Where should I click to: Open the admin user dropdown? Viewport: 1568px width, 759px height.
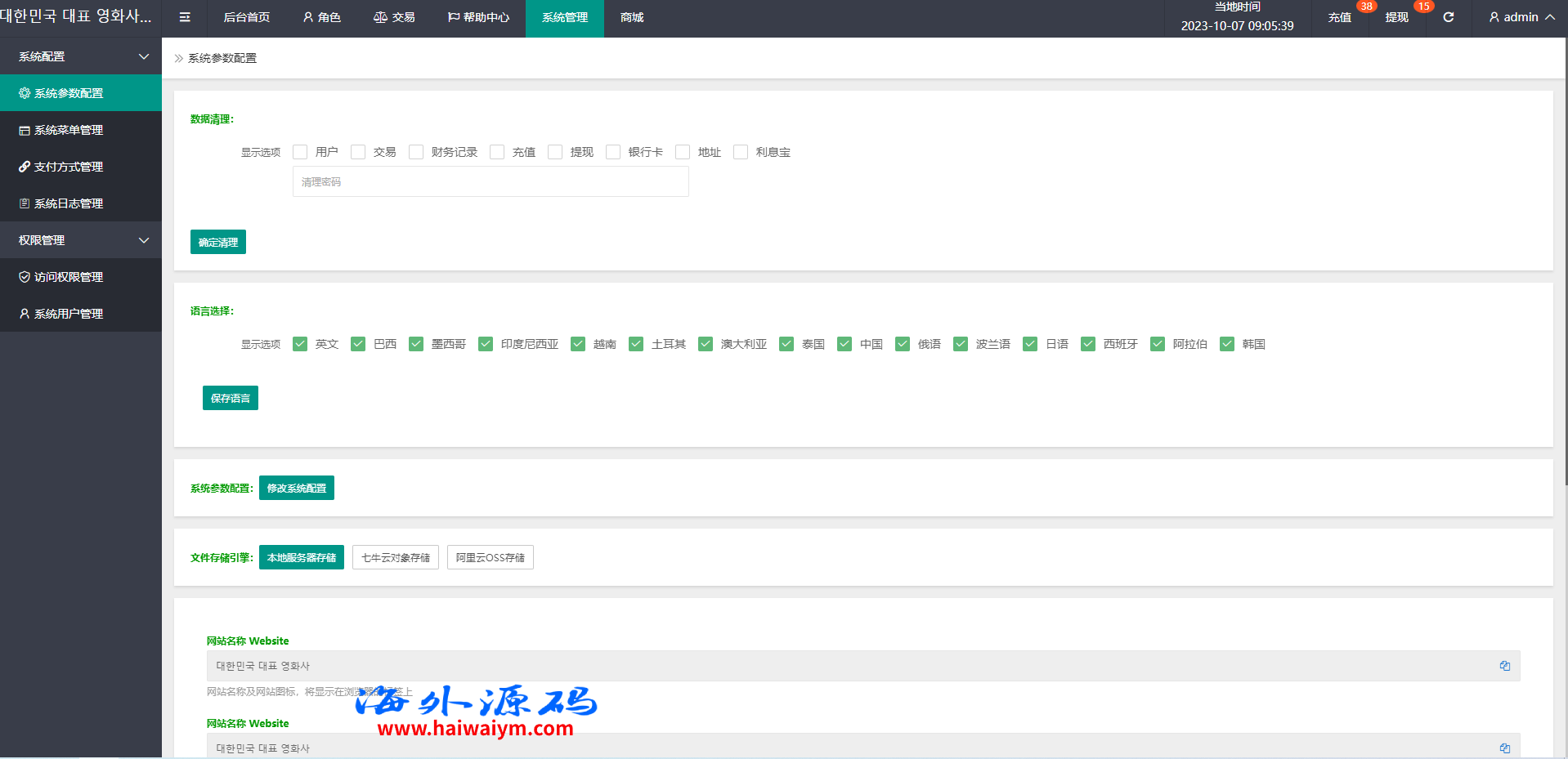coord(1521,17)
